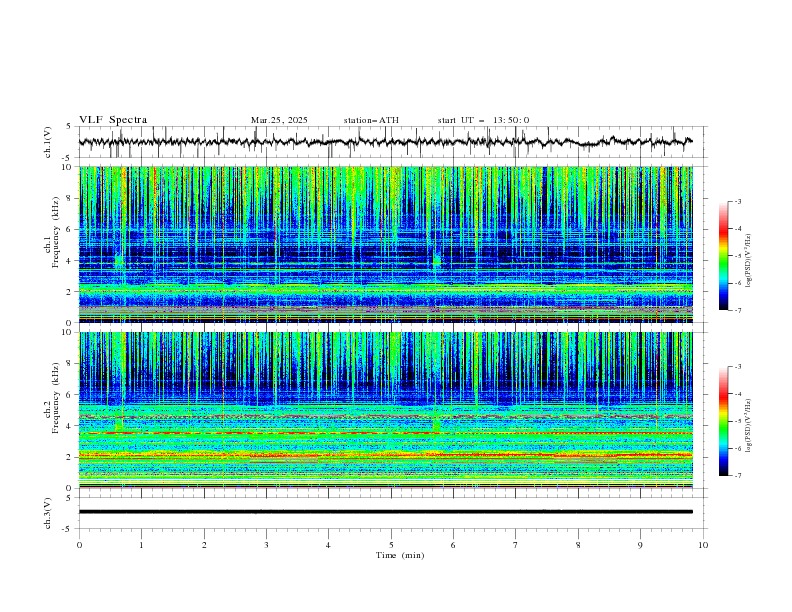Click time axis tick label "1"
792x612 pixels.
tap(141, 545)
